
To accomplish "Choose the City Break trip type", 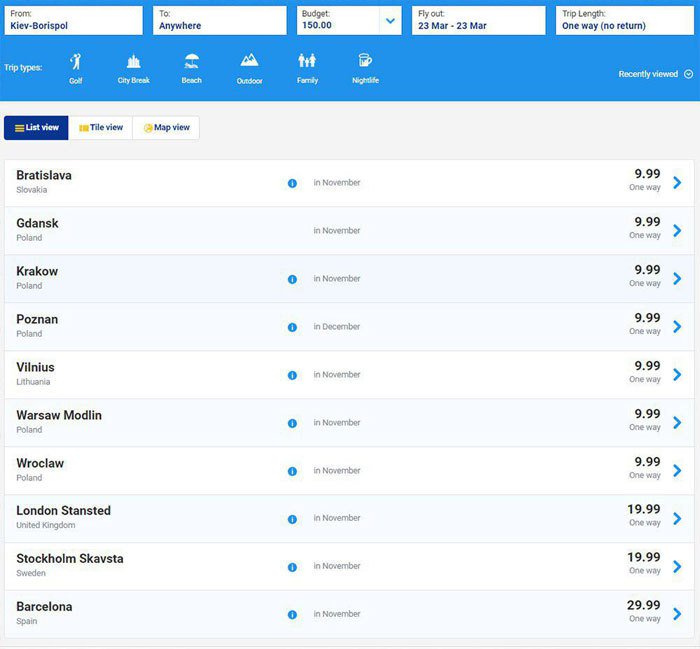I will (x=133, y=63).
